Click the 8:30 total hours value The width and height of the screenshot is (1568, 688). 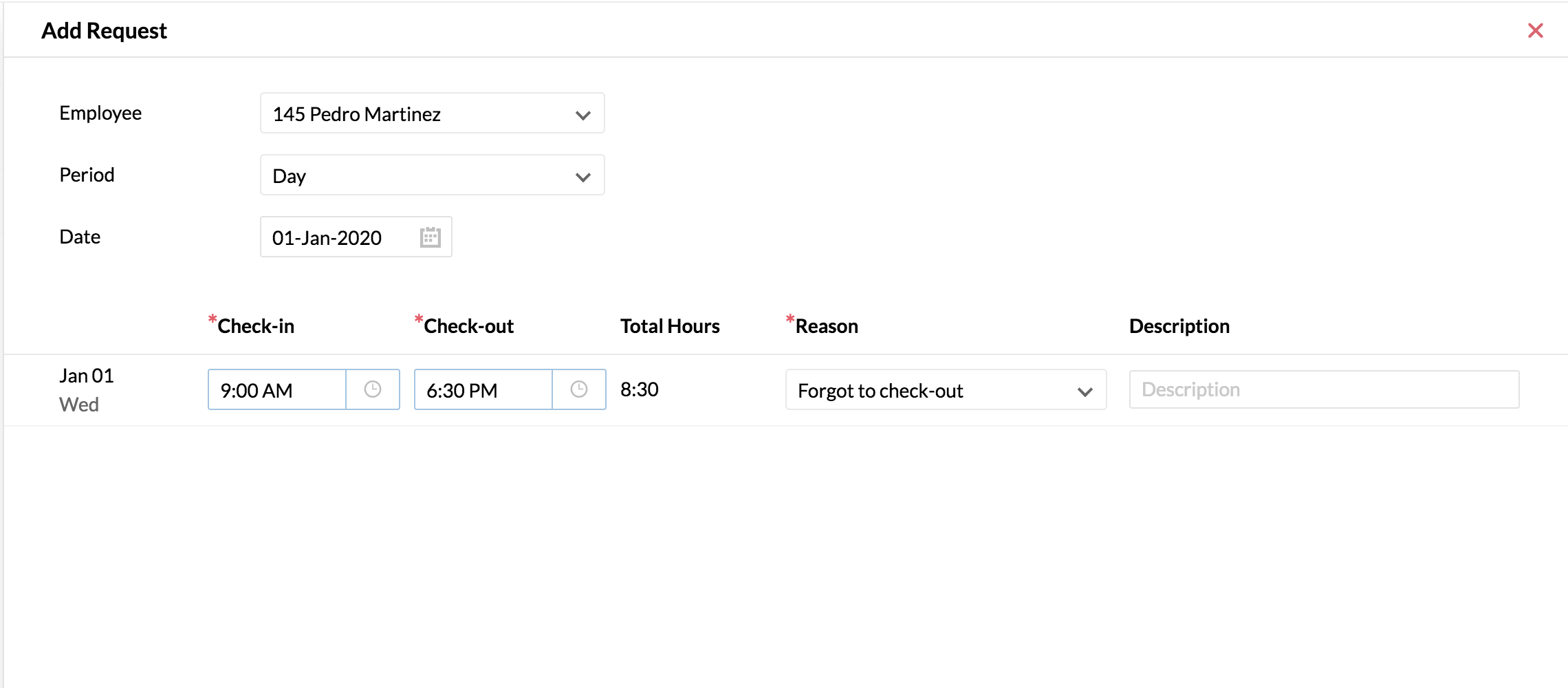click(x=640, y=389)
